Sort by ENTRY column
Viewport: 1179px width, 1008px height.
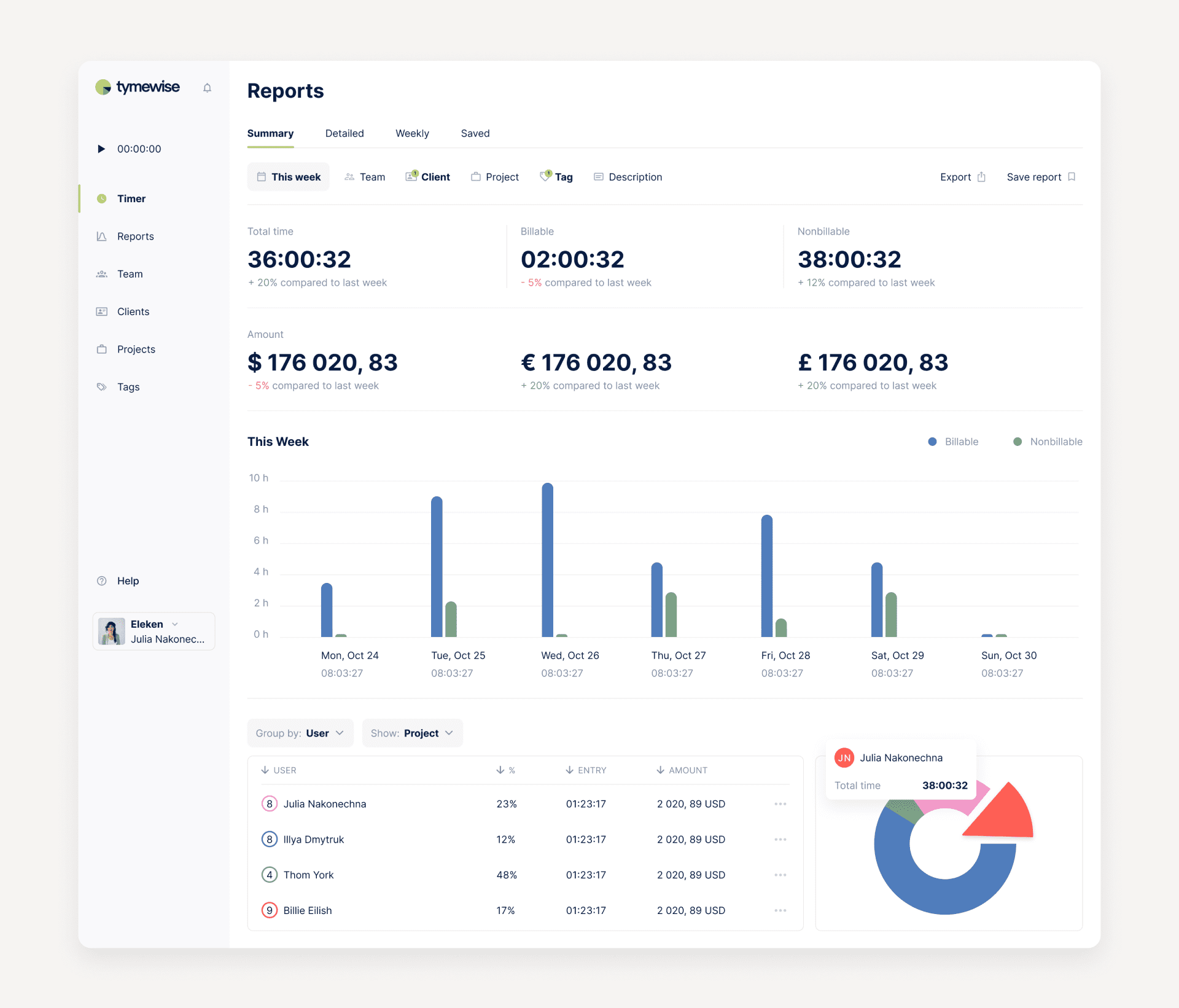[586, 770]
